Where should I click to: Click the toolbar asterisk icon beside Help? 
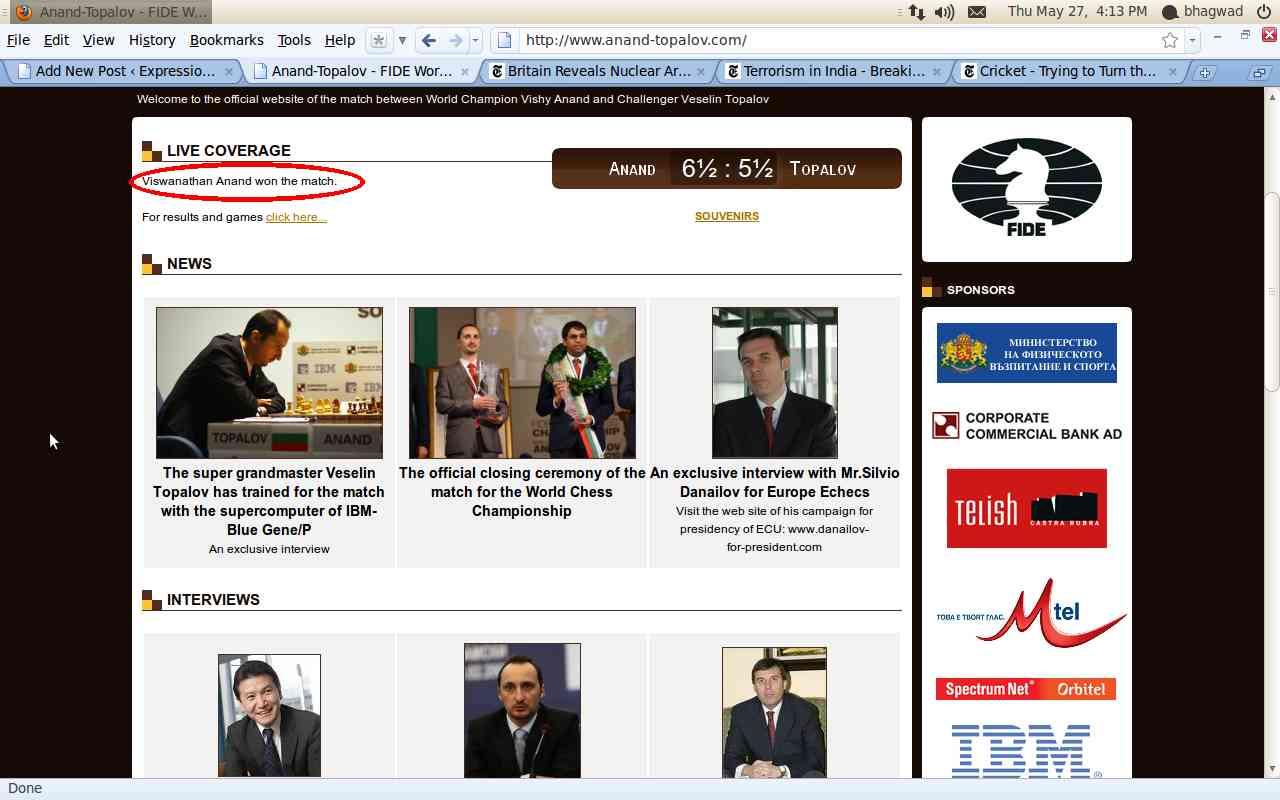[x=378, y=40]
